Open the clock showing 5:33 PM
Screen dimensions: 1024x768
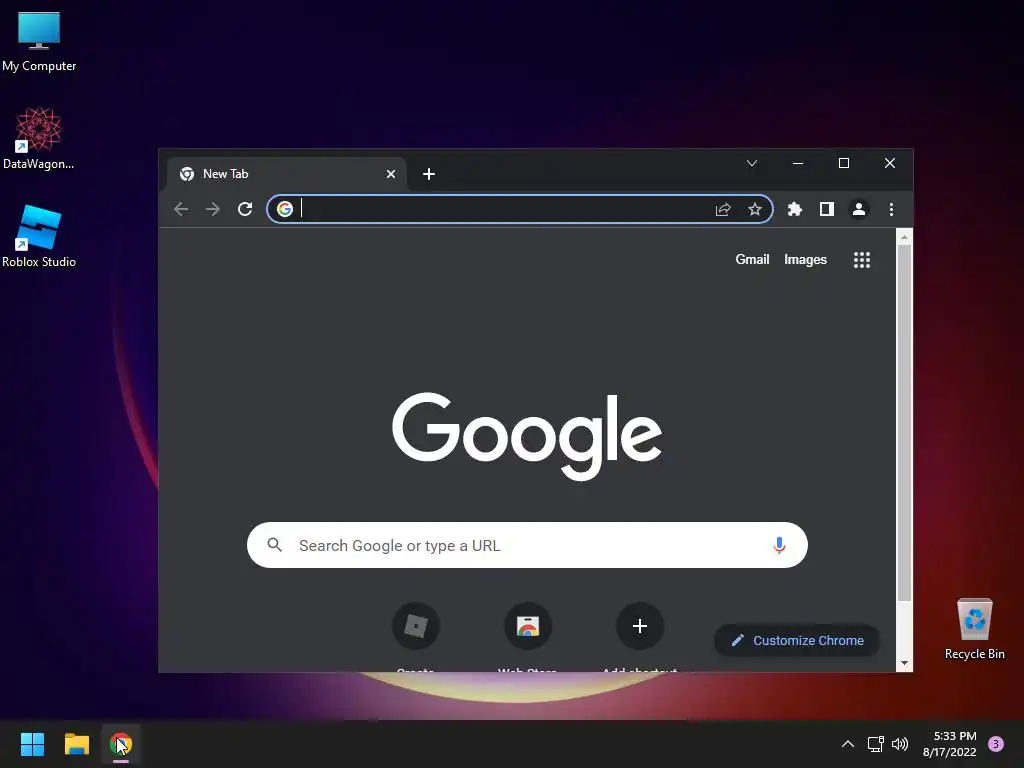pyautogui.click(x=950, y=744)
